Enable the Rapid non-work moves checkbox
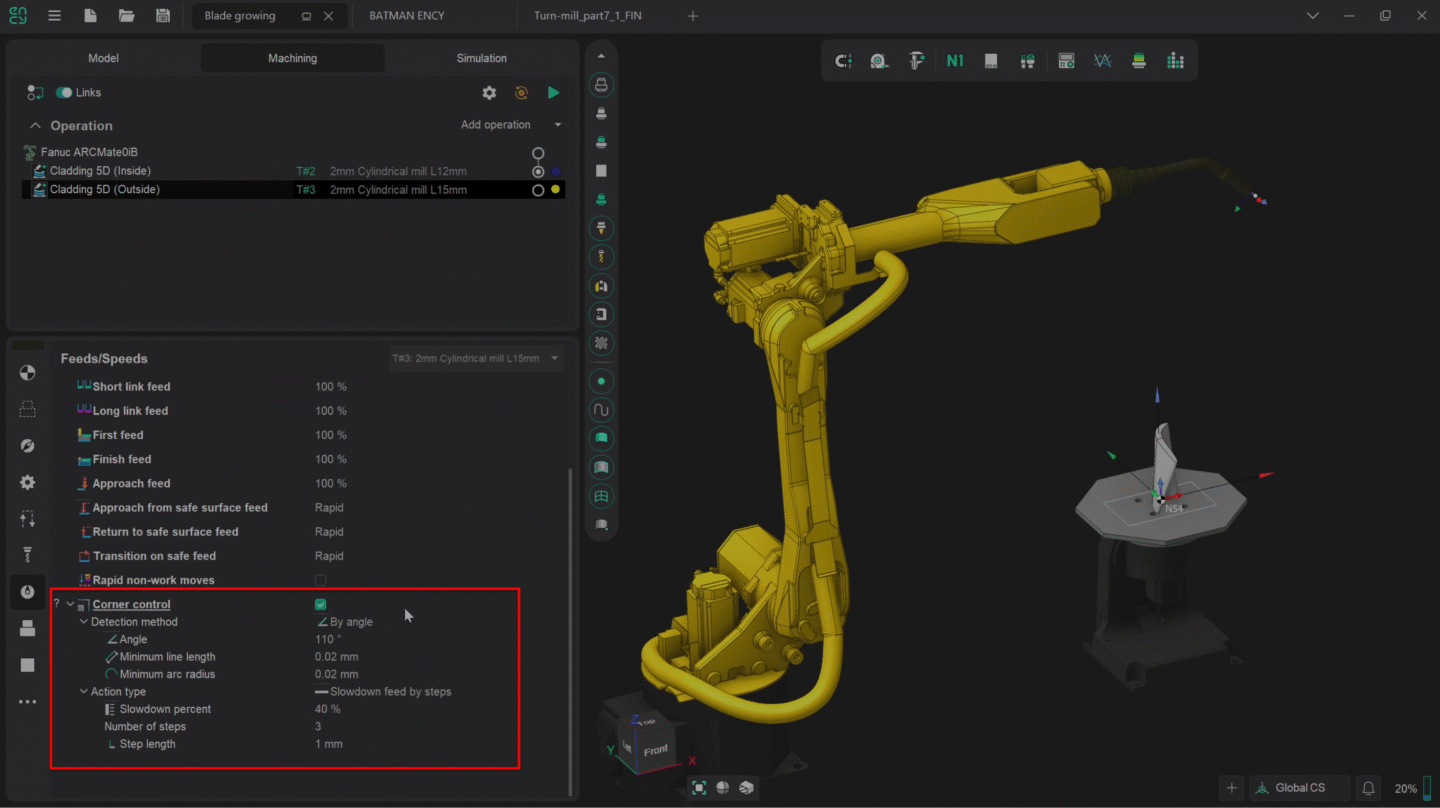 320,580
